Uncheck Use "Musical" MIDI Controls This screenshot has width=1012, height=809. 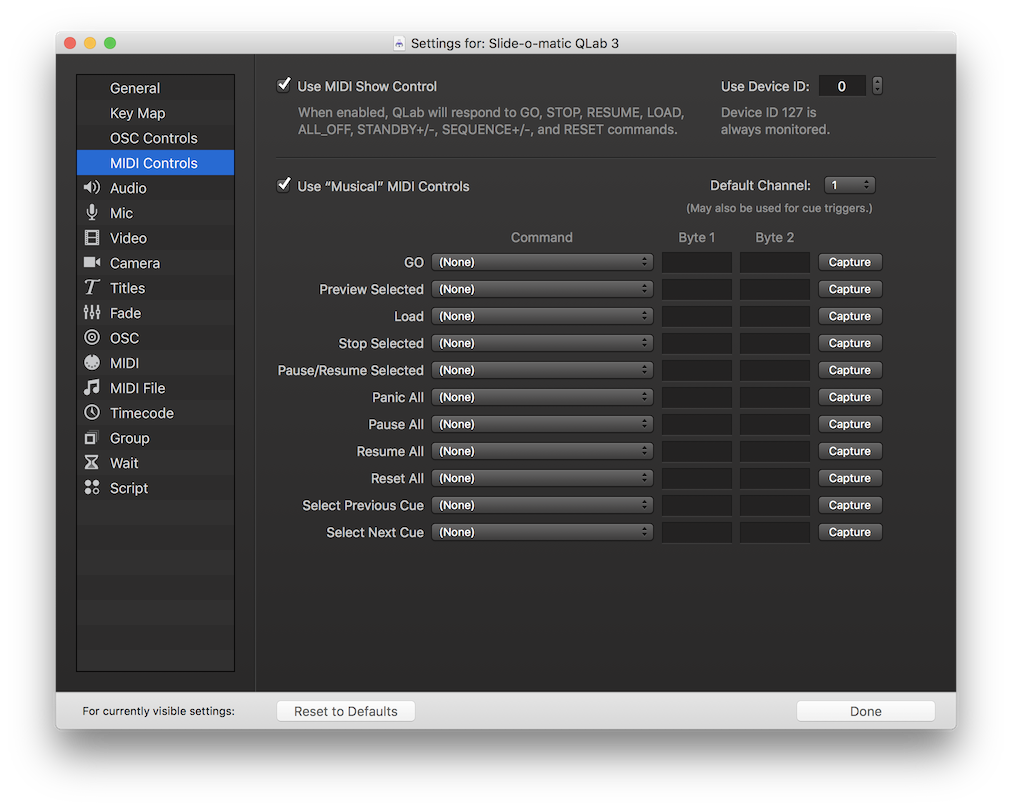click(284, 185)
